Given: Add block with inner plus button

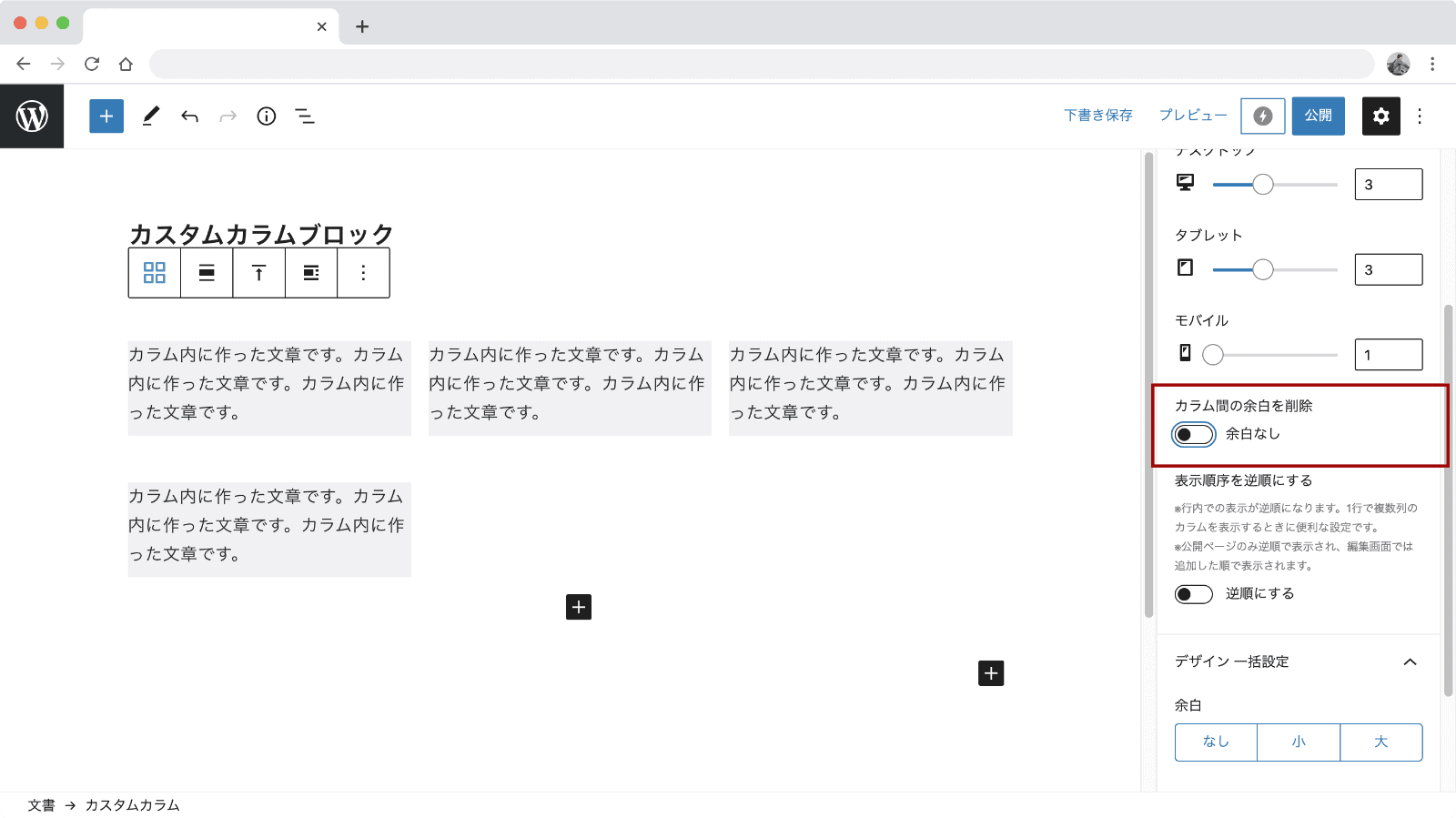Looking at the screenshot, I should coord(579,607).
